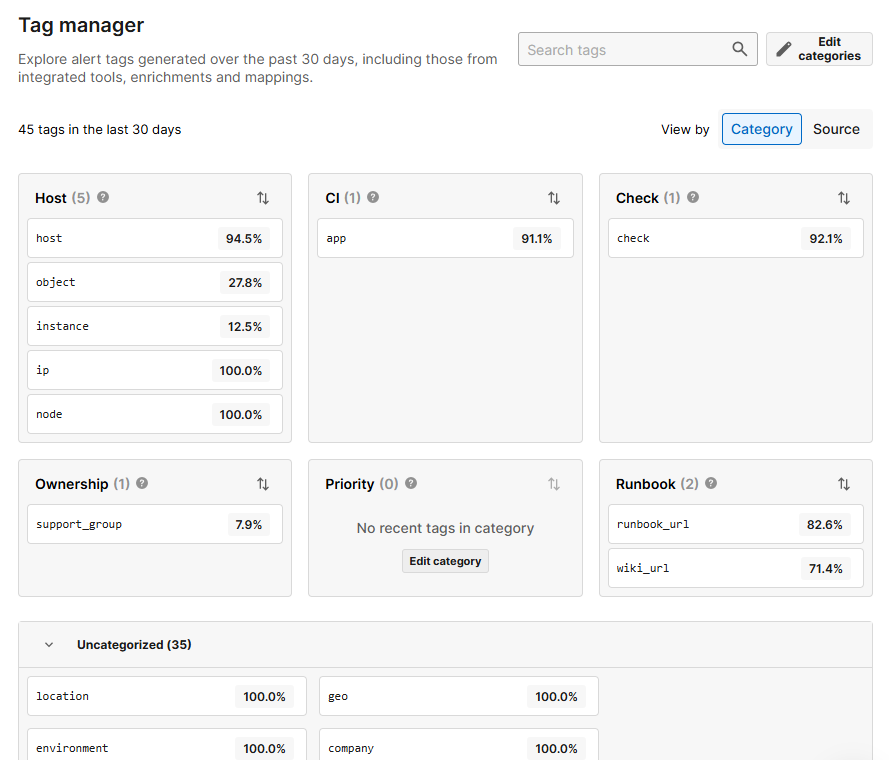Viewport: 889px width, 760px height.
Task: Click Edit category in the Priority panel
Action: 445,561
